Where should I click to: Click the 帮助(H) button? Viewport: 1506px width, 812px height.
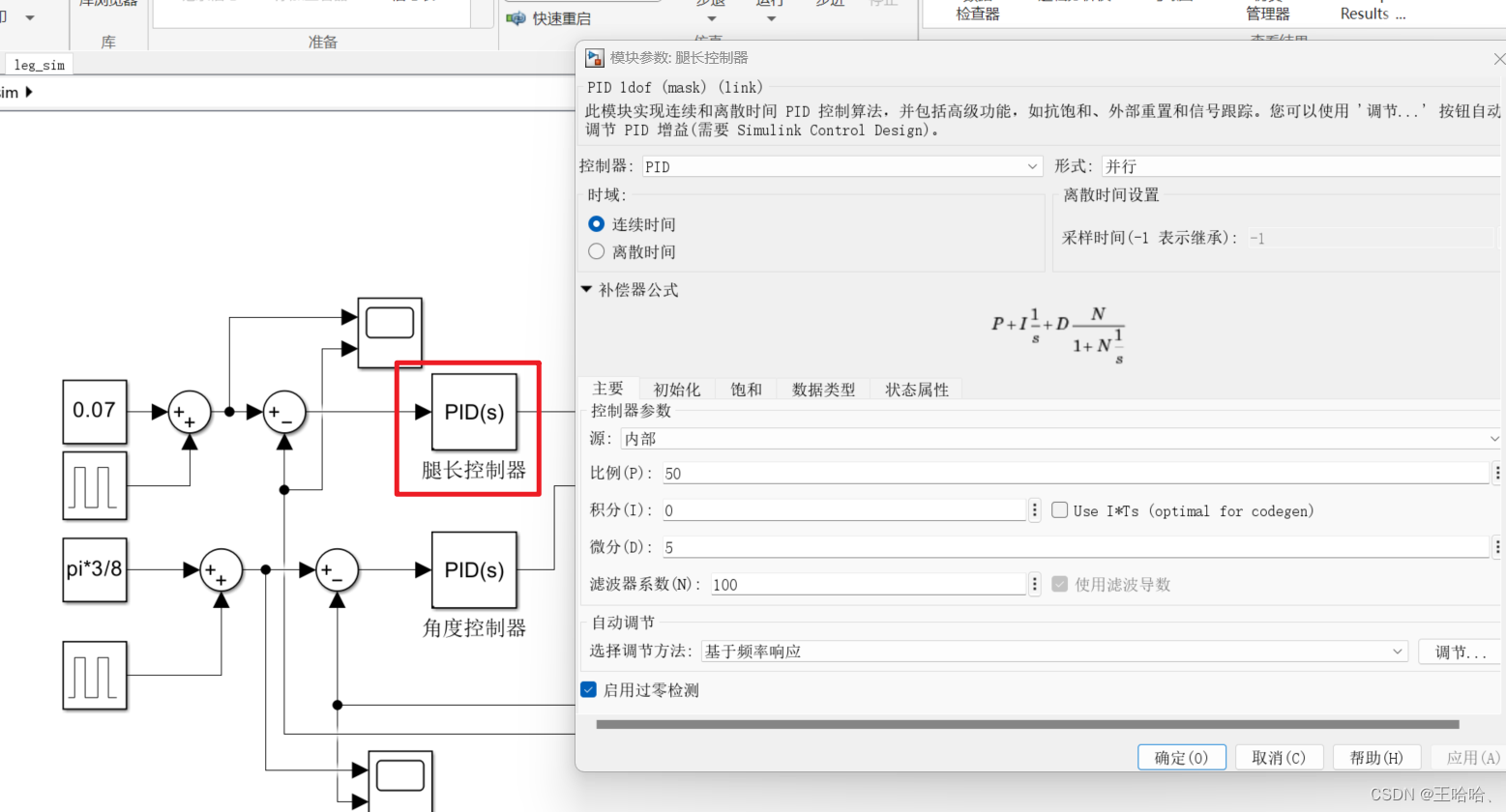click(x=1376, y=758)
